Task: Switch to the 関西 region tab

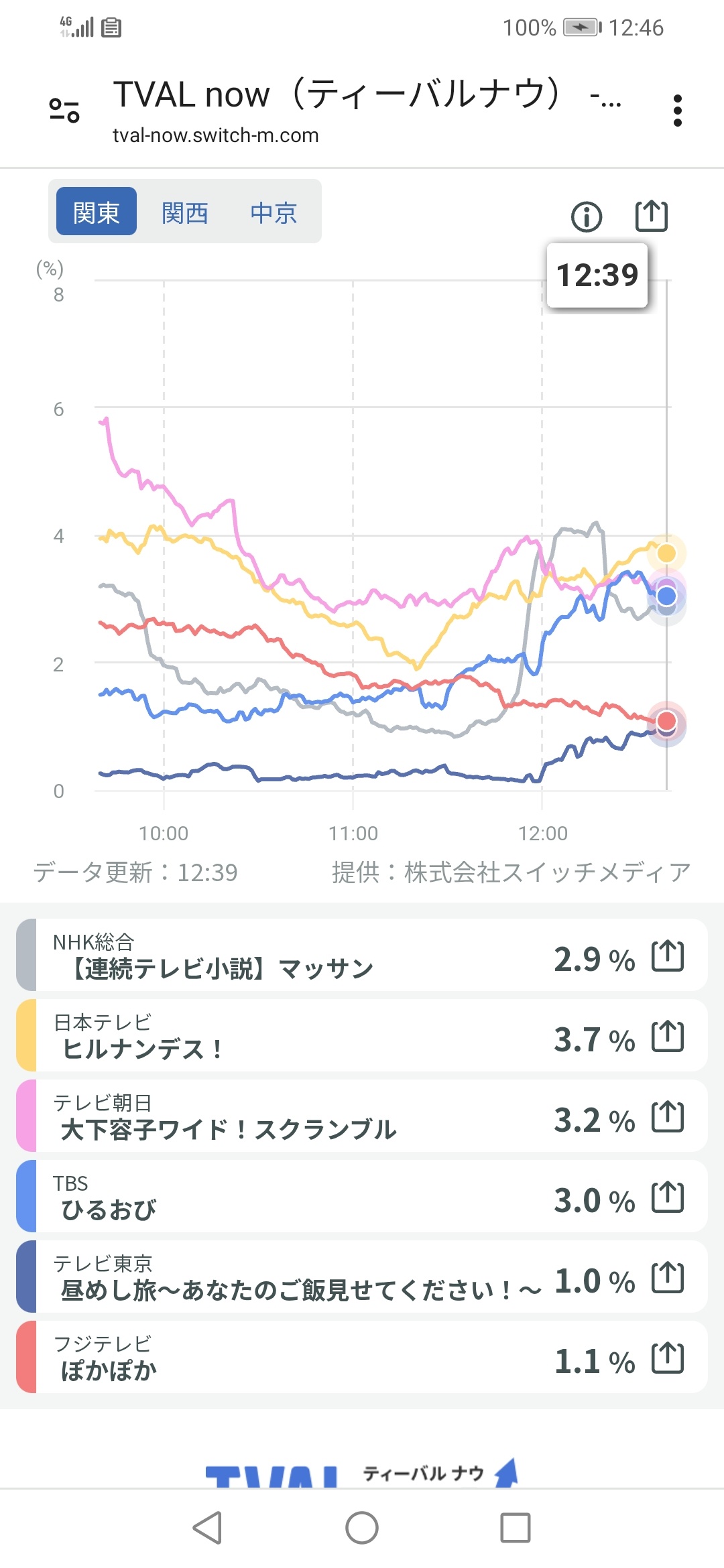Action: (x=185, y=213)
